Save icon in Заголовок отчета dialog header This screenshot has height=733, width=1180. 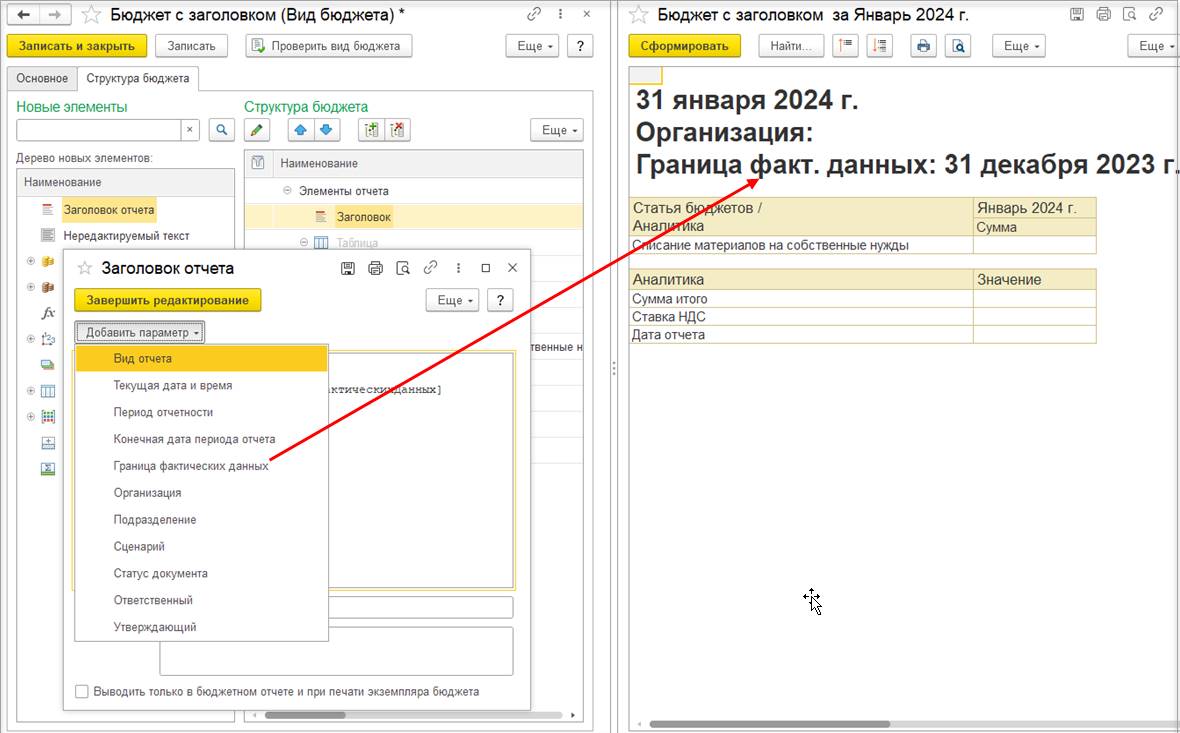348,268
